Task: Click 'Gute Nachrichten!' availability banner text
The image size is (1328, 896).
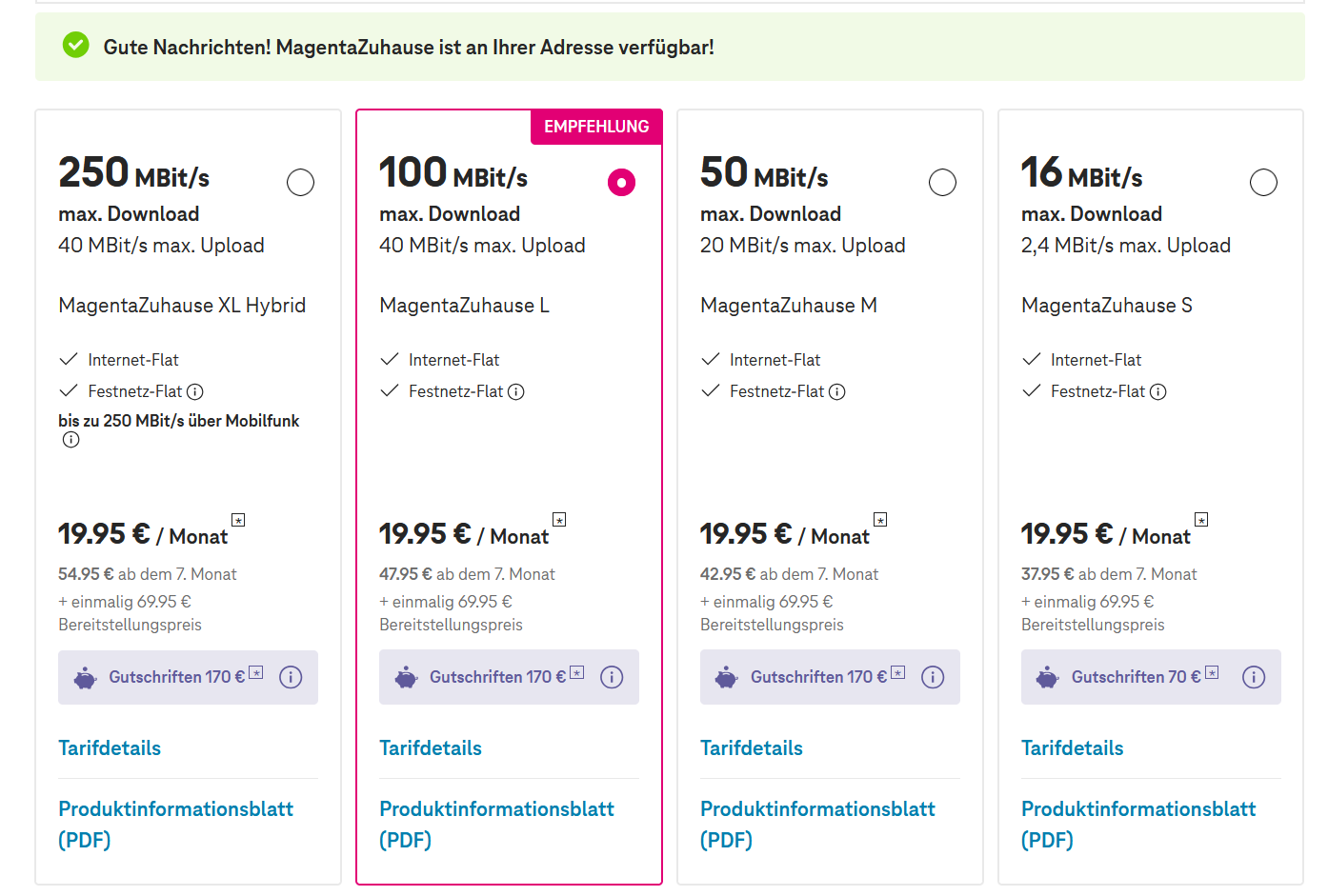Action: tap(409, 47)
